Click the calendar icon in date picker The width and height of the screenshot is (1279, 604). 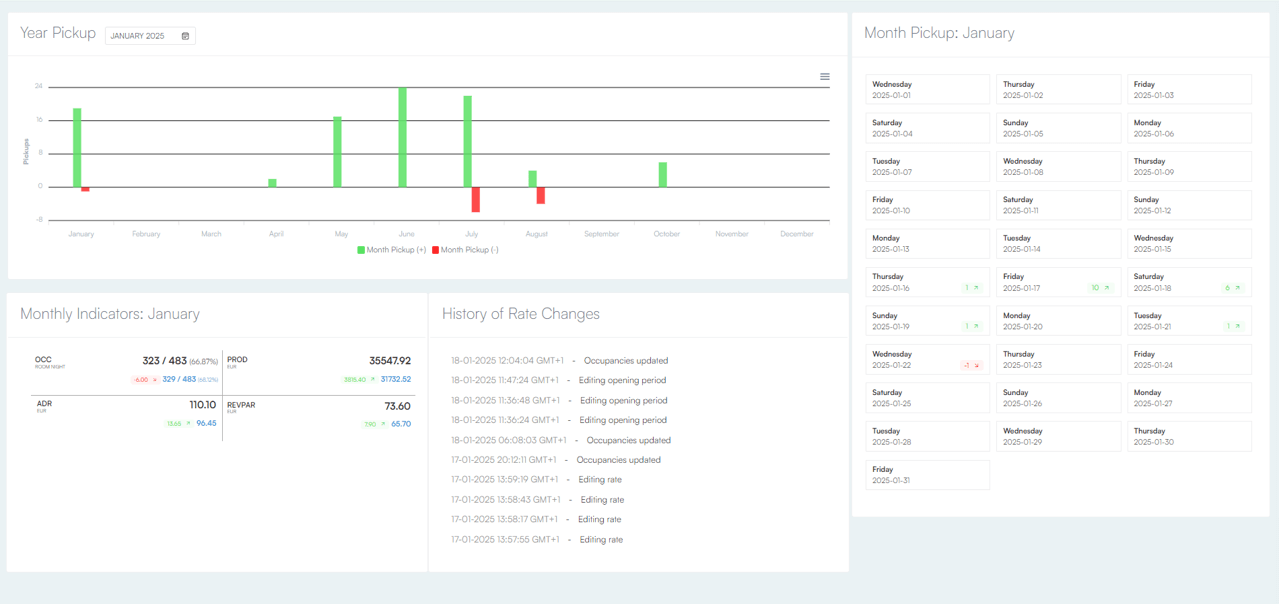pyautogui.click(x=185, y=36)
